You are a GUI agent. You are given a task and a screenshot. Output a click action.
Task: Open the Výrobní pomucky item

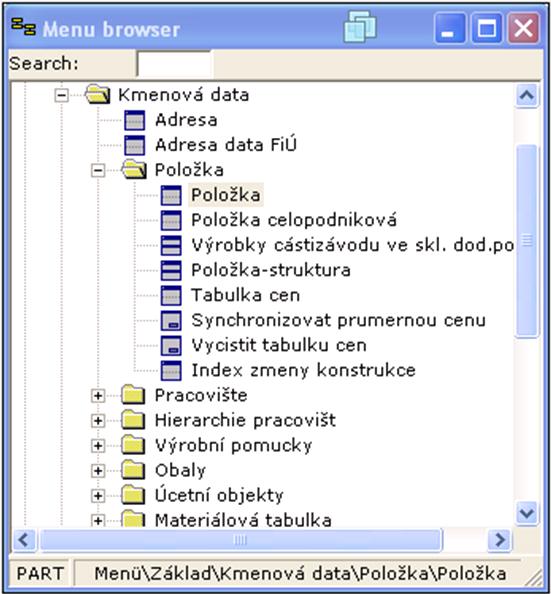[234, 446]
